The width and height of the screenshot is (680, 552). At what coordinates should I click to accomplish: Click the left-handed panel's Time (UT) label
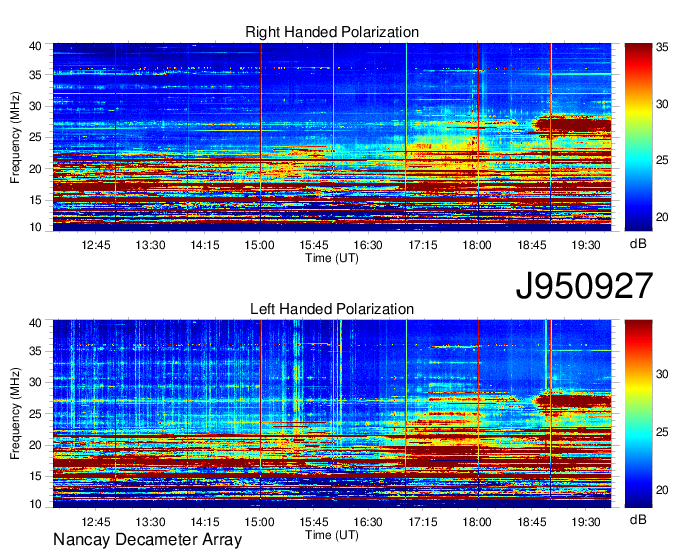[x=332, y=535]
